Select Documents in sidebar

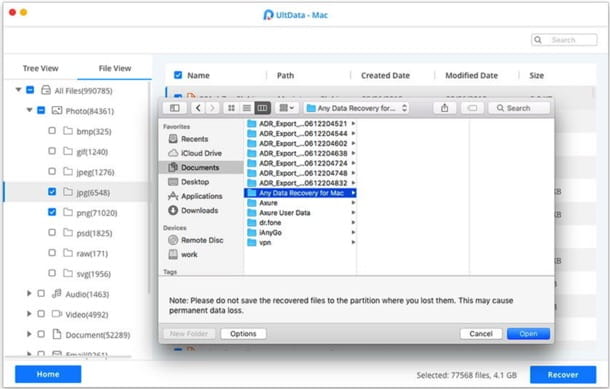(201, 168)
